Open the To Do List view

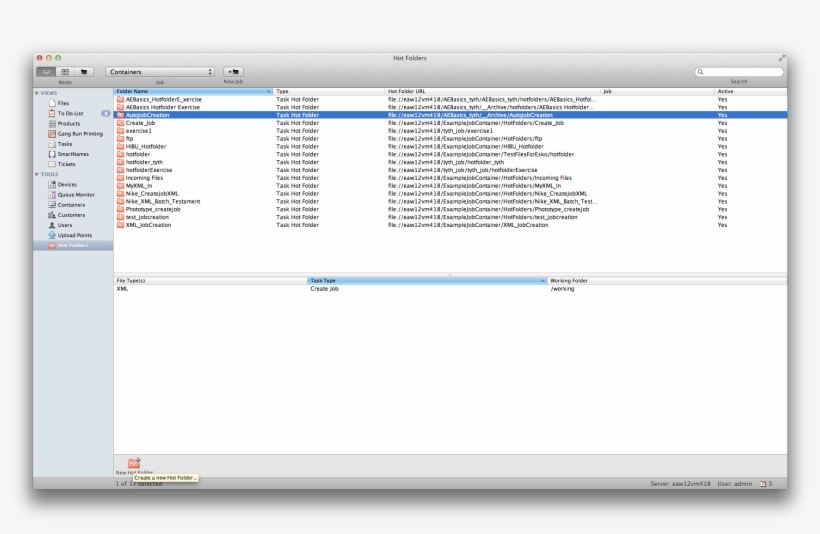pos(70,113)
